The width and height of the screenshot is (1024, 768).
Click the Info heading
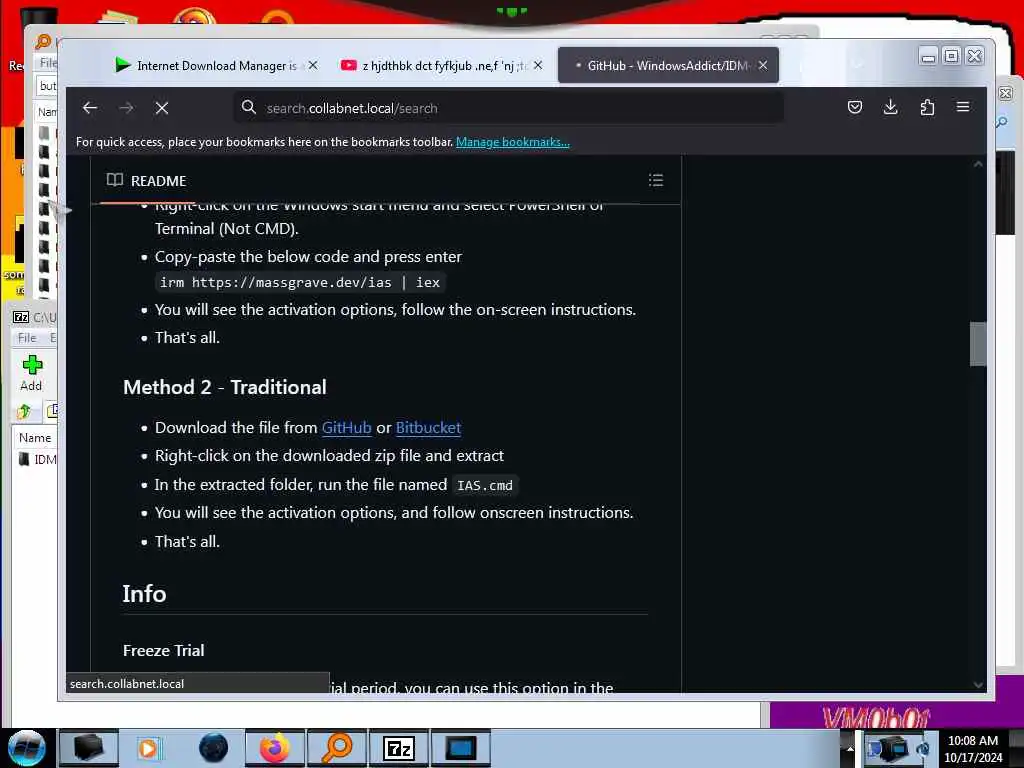144,594
